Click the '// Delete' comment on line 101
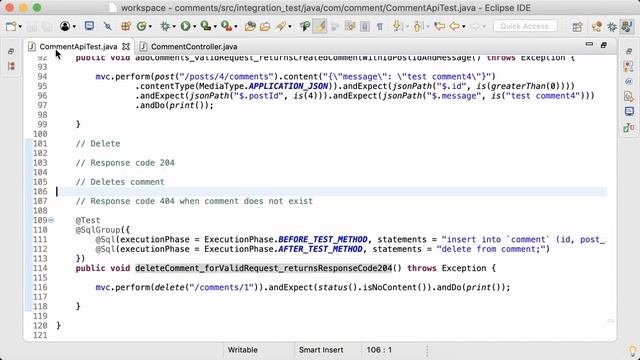 98,144
